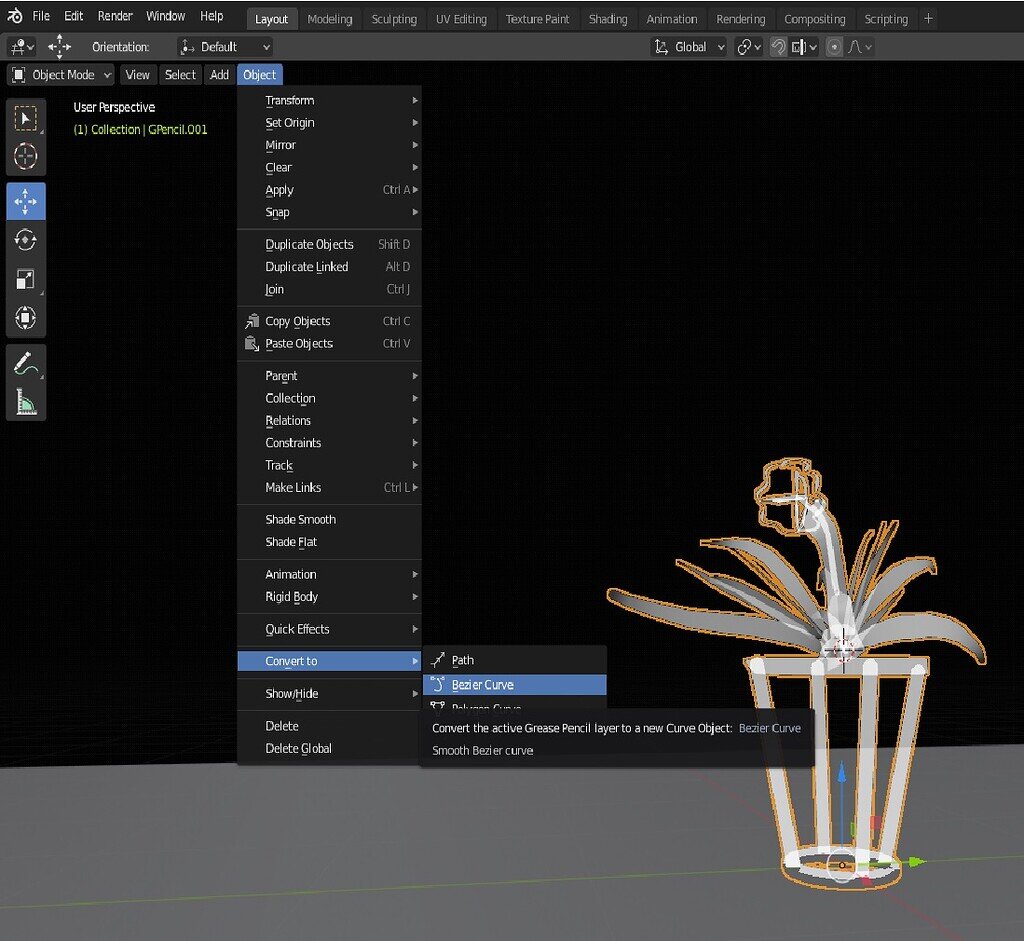Open the Object Mode dropdown
The height and width of the screenshot is (941, 1024).
pyautogui.click(x=61, y=75)
